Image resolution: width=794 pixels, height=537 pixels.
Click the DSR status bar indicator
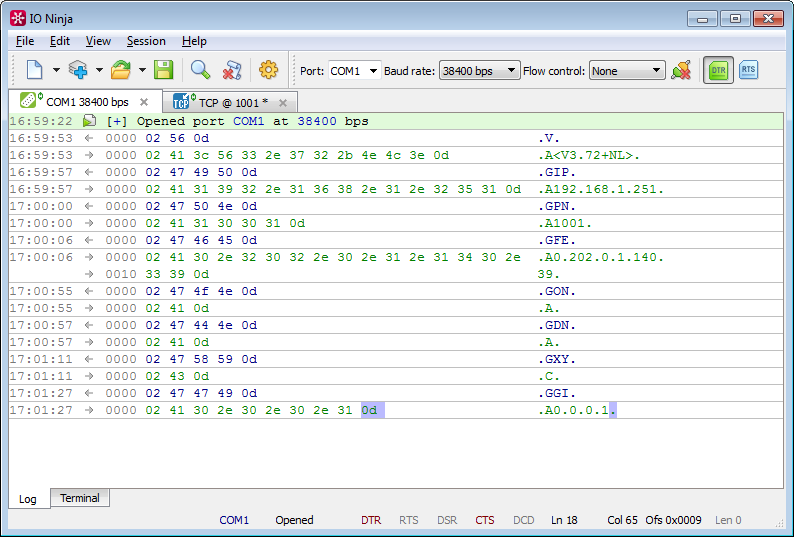(x=447, y=520)
